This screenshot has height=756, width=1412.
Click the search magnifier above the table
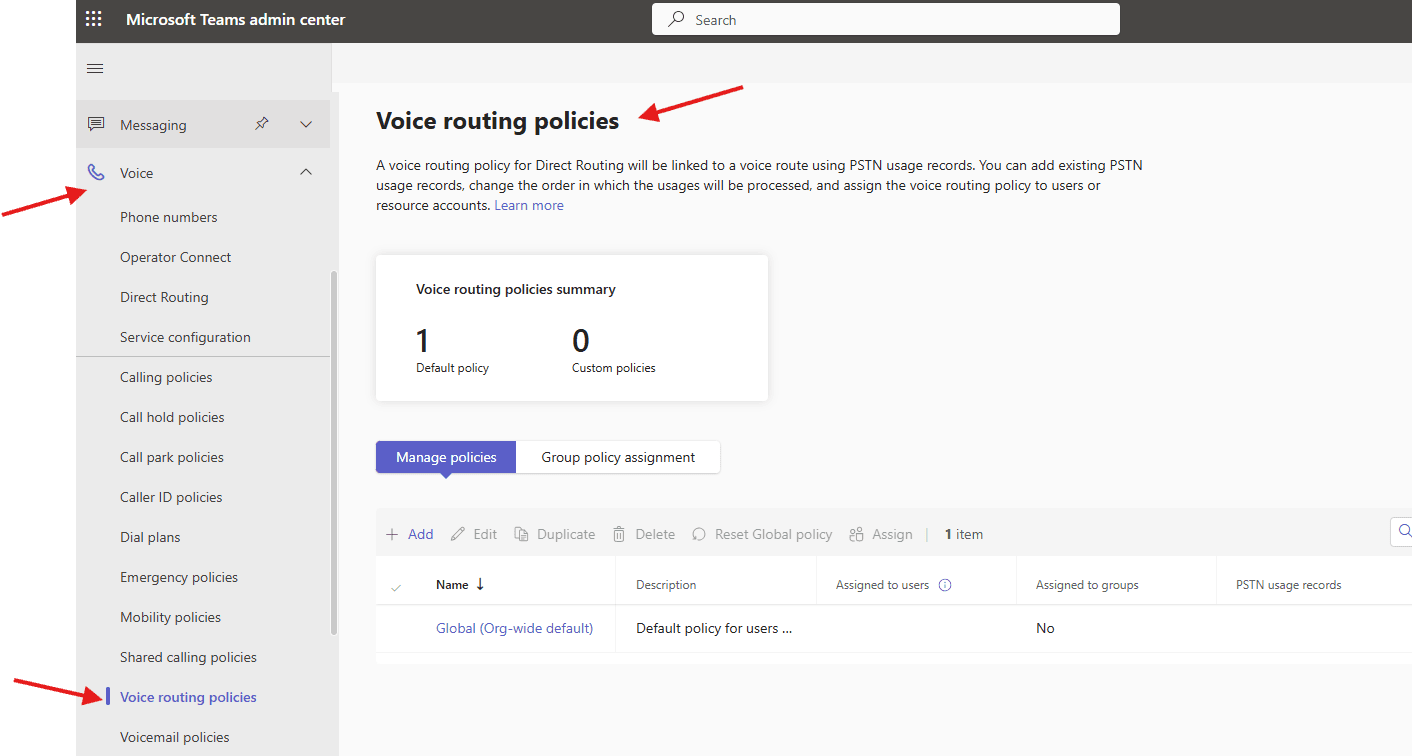1403,531
